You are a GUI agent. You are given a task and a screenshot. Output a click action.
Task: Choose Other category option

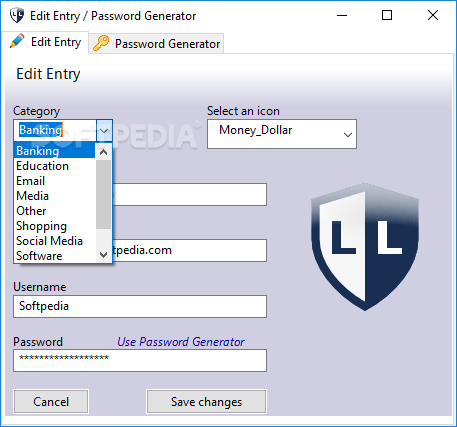[54, 211]
